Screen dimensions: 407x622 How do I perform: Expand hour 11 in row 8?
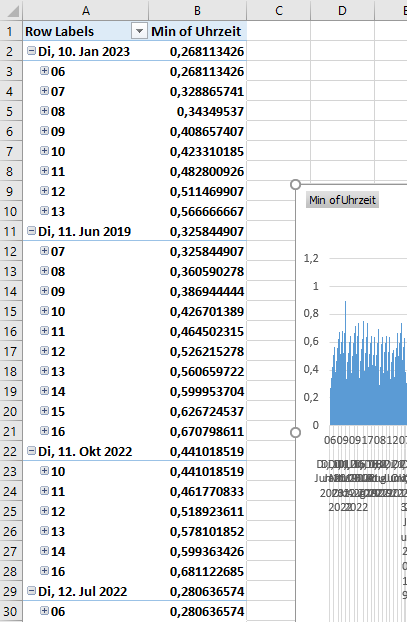point(44,171)
